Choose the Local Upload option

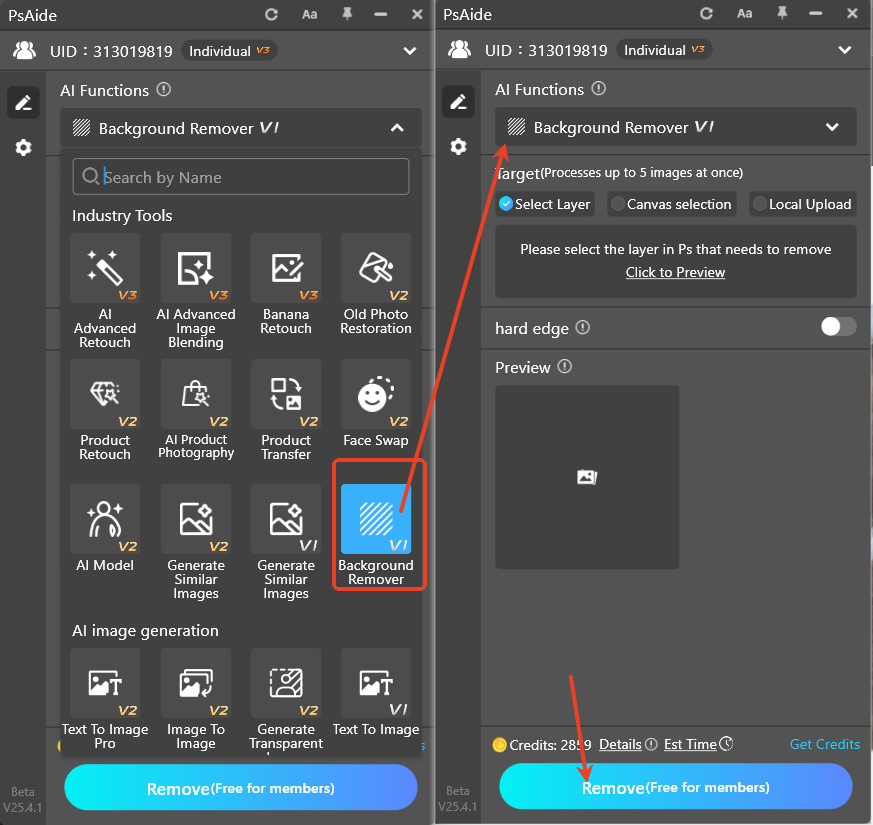pos(802,204)
